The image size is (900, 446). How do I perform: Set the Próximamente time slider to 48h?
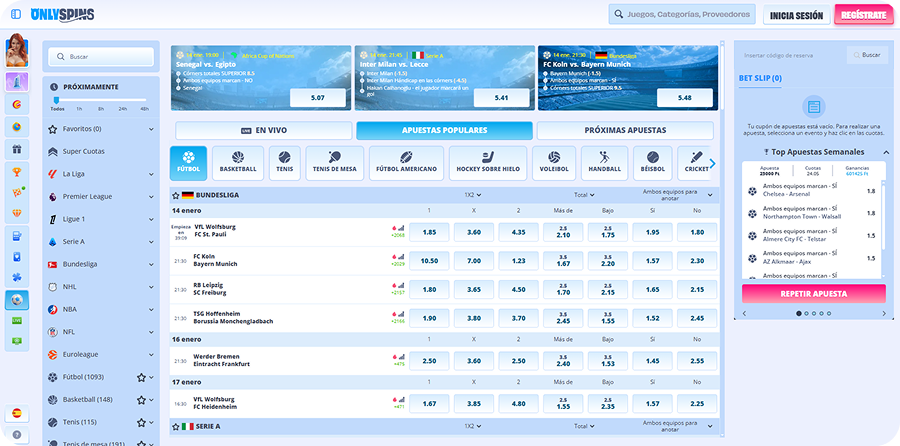click(144, 108)
